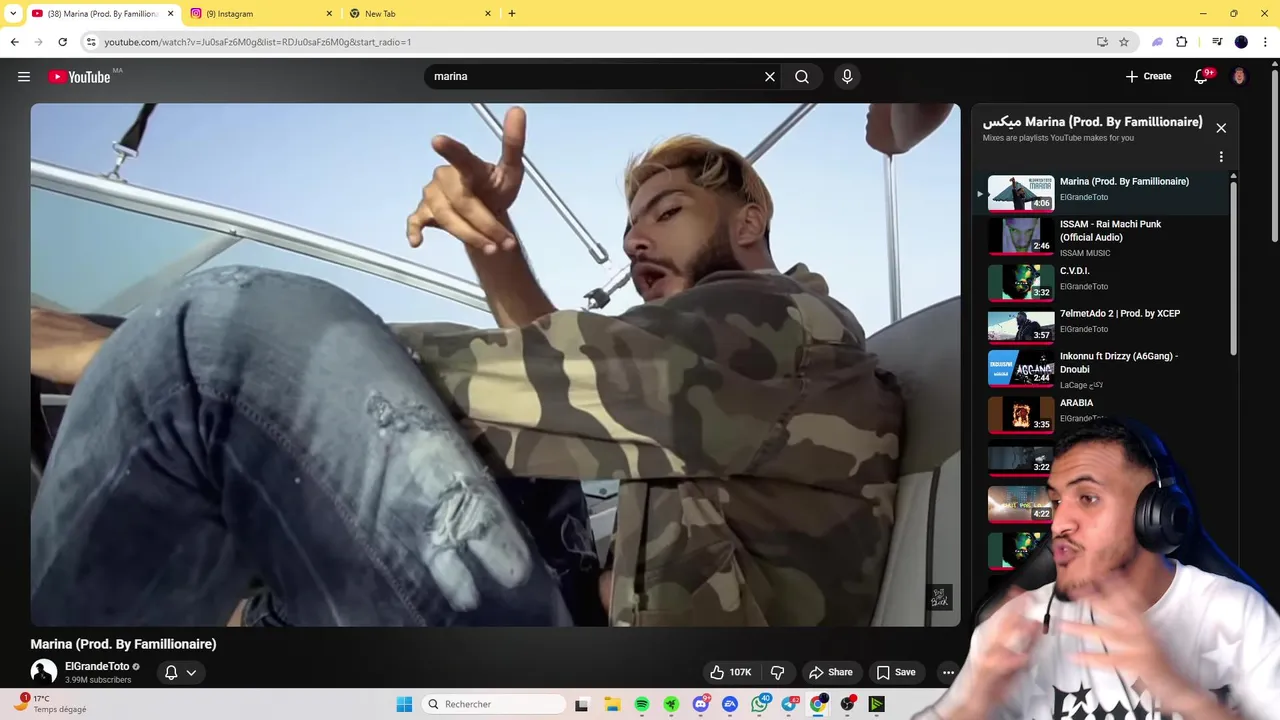Open Create upload menu
The width and height of the screenshot is (1280, 720).
pos(1148,76)
